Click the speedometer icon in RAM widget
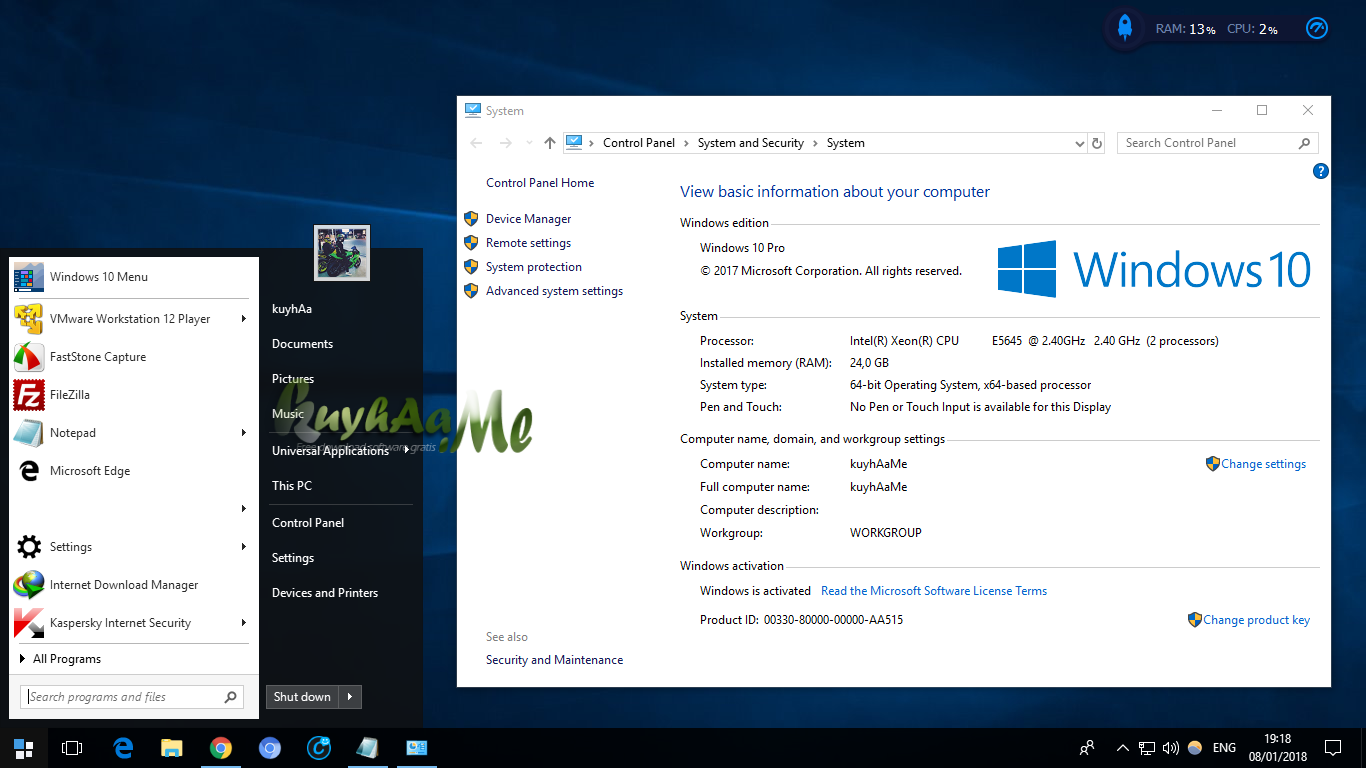This screenshot has width=1366, height=768. 1317,28
